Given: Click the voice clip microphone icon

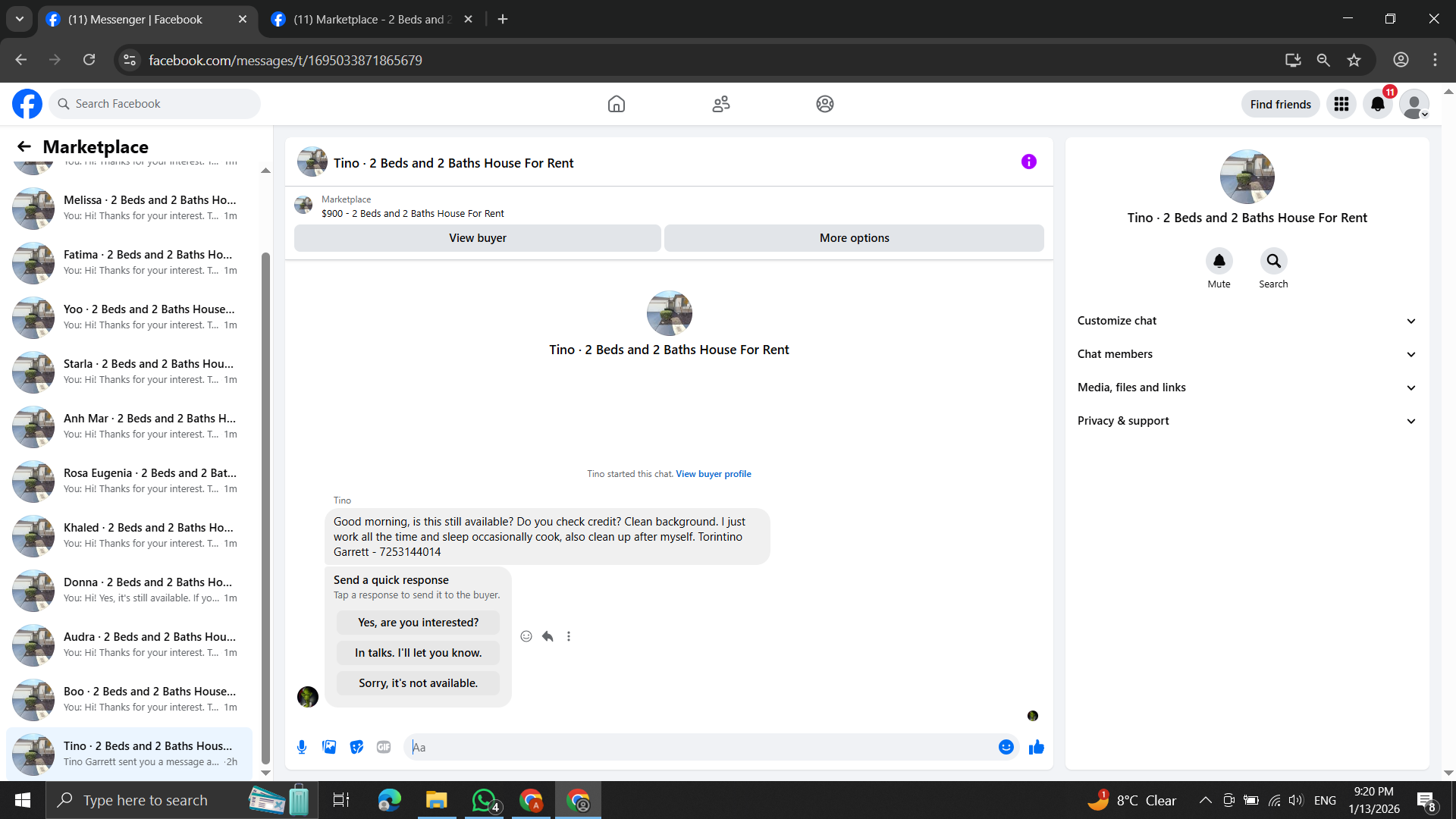Looking at the screenshot, I should [x=302, y=747].
